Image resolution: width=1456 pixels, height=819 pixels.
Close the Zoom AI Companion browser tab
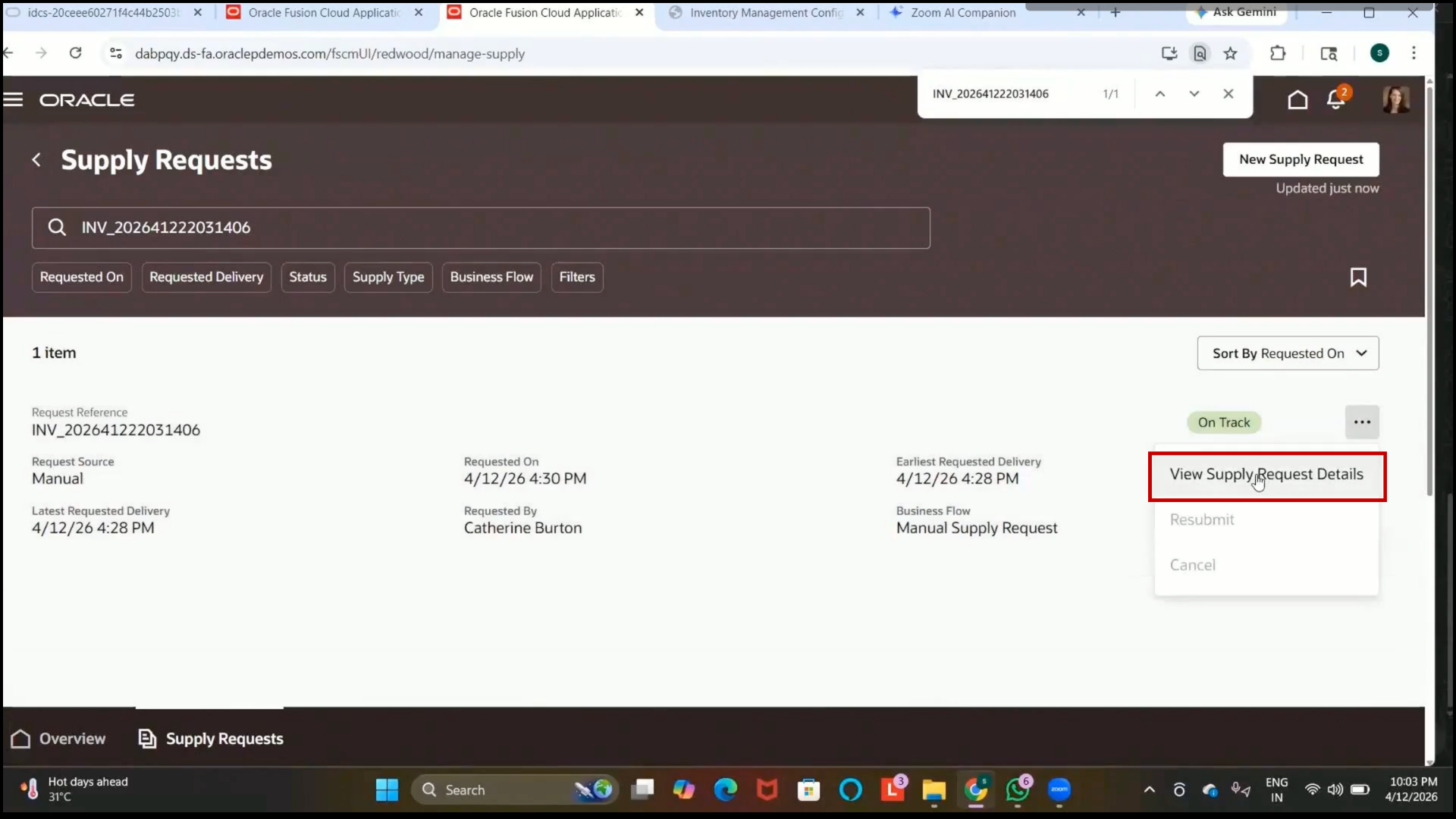point(1081,13)
